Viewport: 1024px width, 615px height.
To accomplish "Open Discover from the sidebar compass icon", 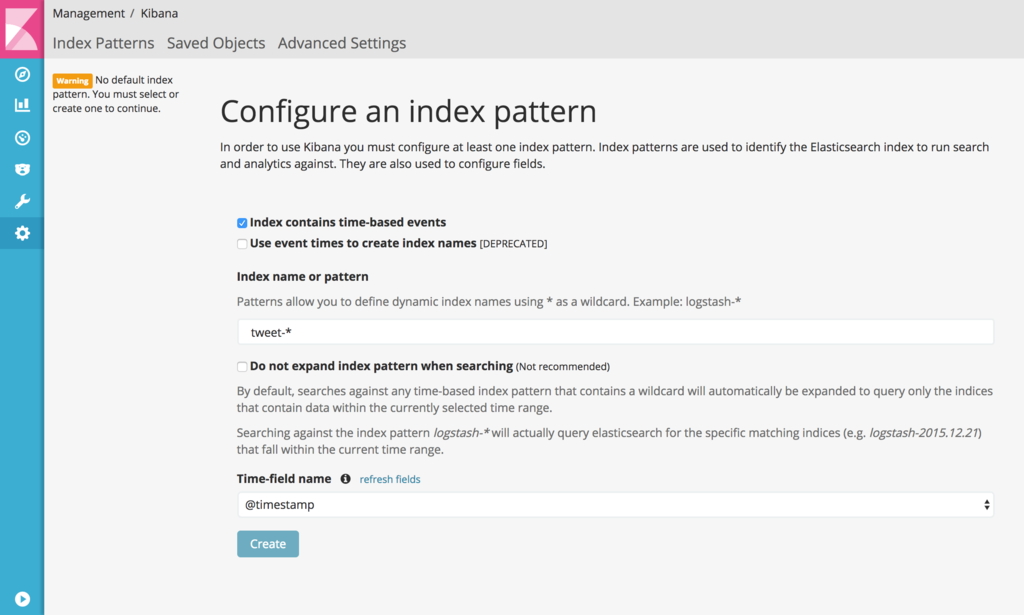I will 22,75.
